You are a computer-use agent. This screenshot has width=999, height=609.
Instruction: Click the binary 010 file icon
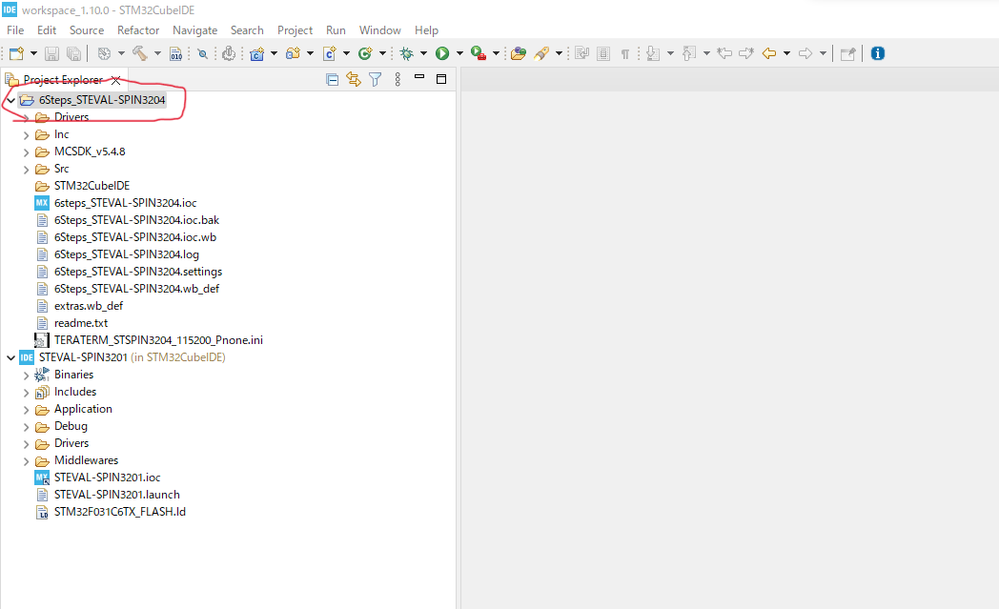coord(176,54)
